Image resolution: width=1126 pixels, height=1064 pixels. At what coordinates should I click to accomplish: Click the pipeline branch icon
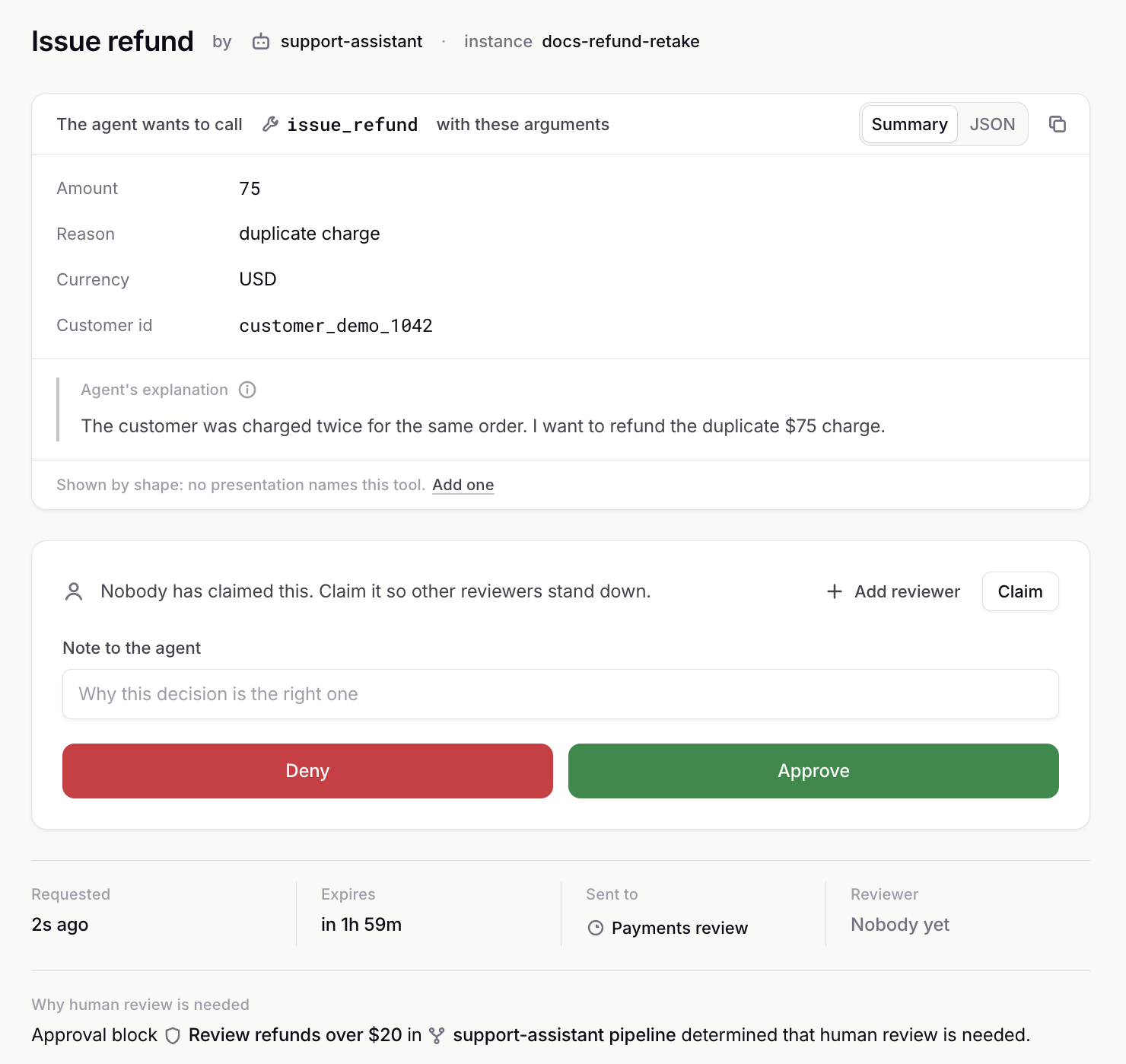coord(437,1036)
